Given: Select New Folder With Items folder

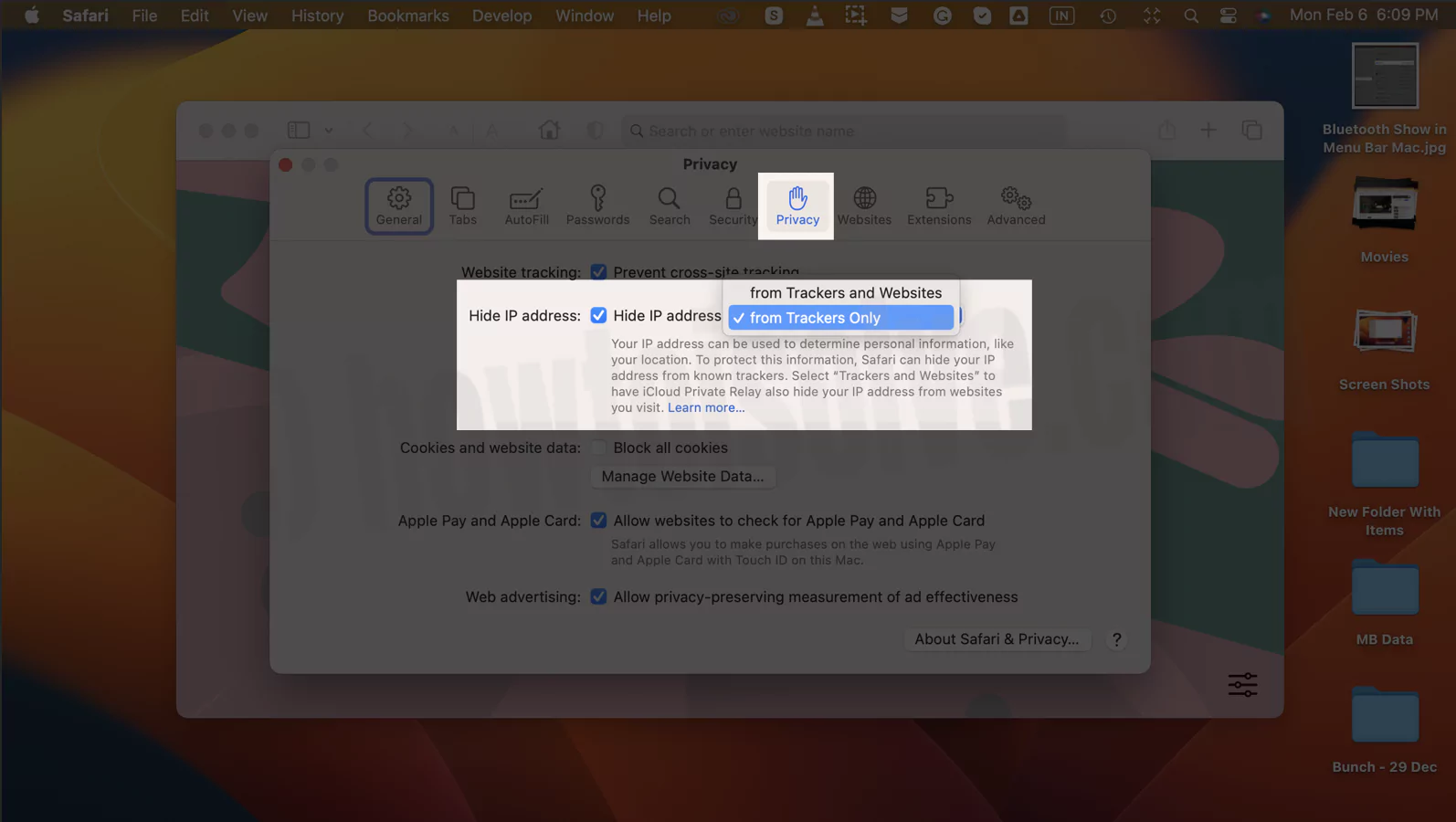Looking at the screenshot, I should (x=1384, y=484).
